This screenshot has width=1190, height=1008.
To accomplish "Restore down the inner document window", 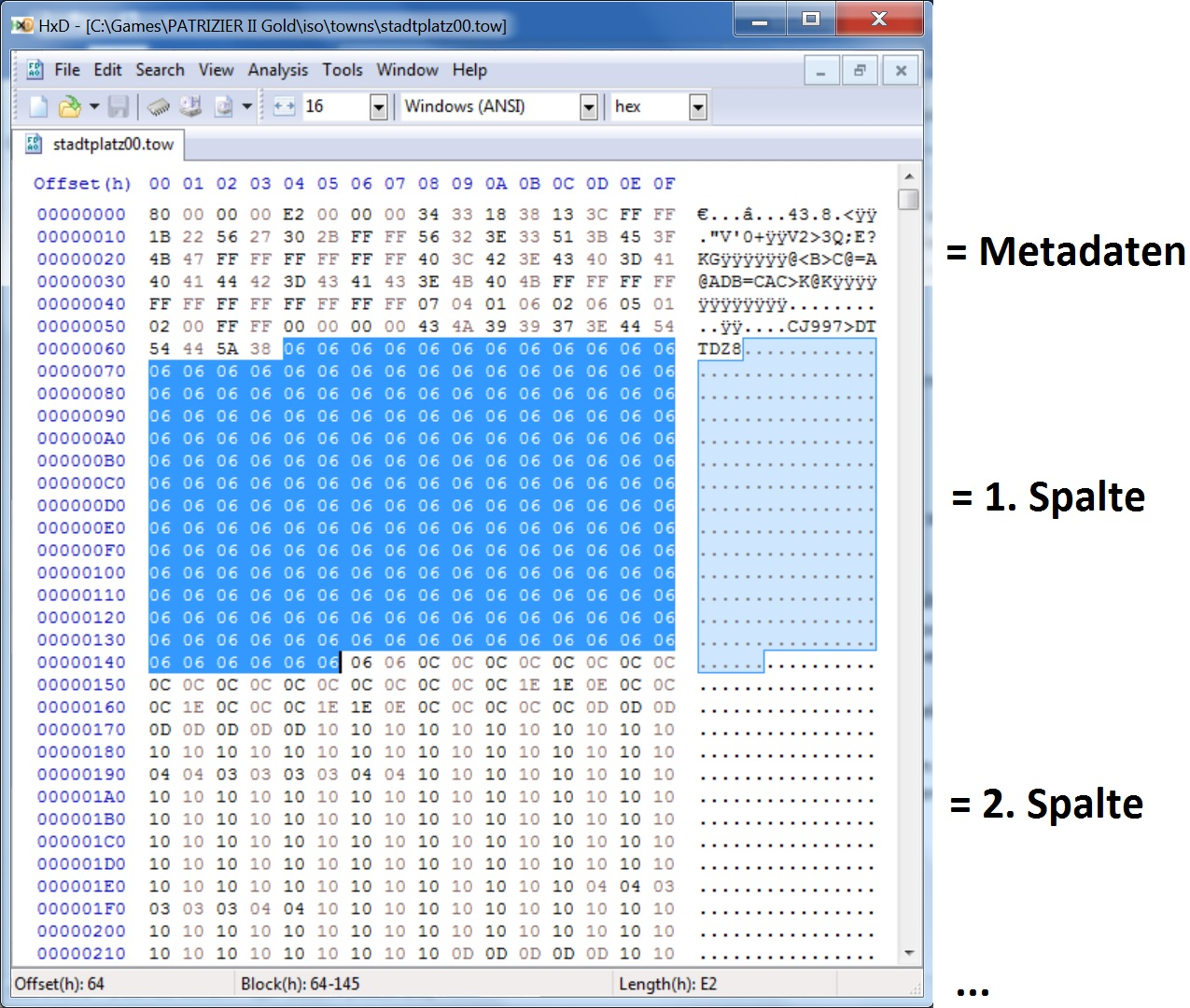I will 861,71.
